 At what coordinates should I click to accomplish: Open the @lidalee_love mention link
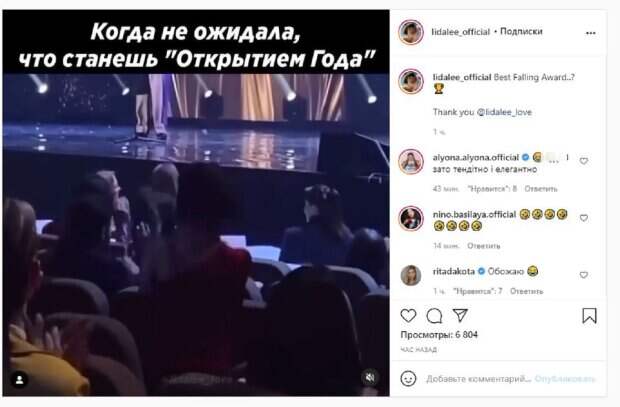[x=504, y=112]
